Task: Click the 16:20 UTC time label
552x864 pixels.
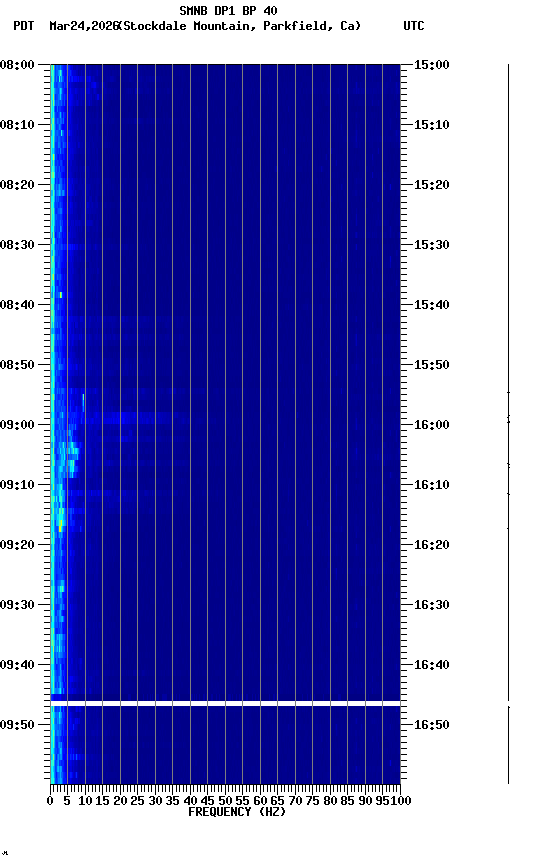Action: point(432,546)
